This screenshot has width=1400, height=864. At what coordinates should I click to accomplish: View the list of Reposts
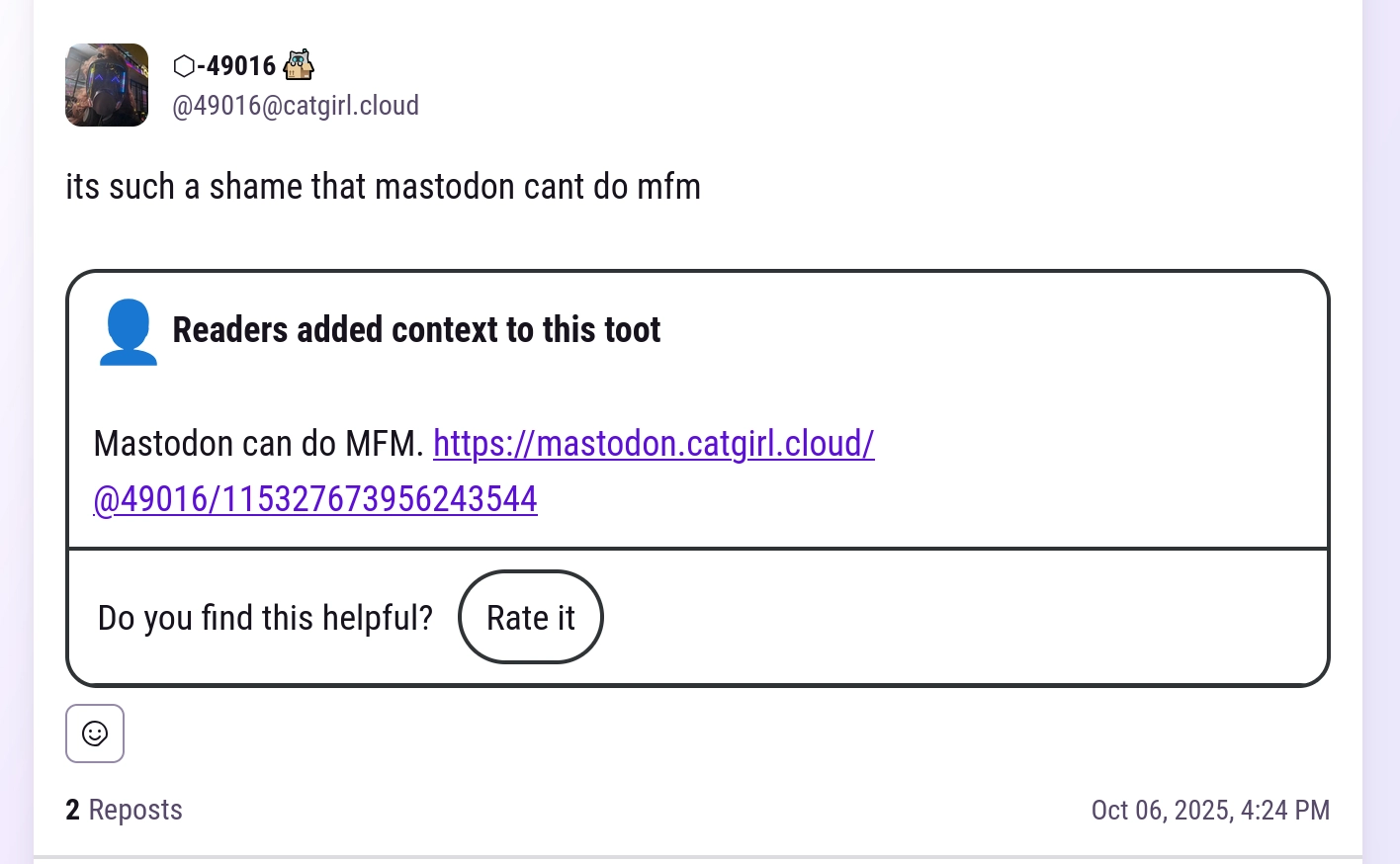point(135,810)
